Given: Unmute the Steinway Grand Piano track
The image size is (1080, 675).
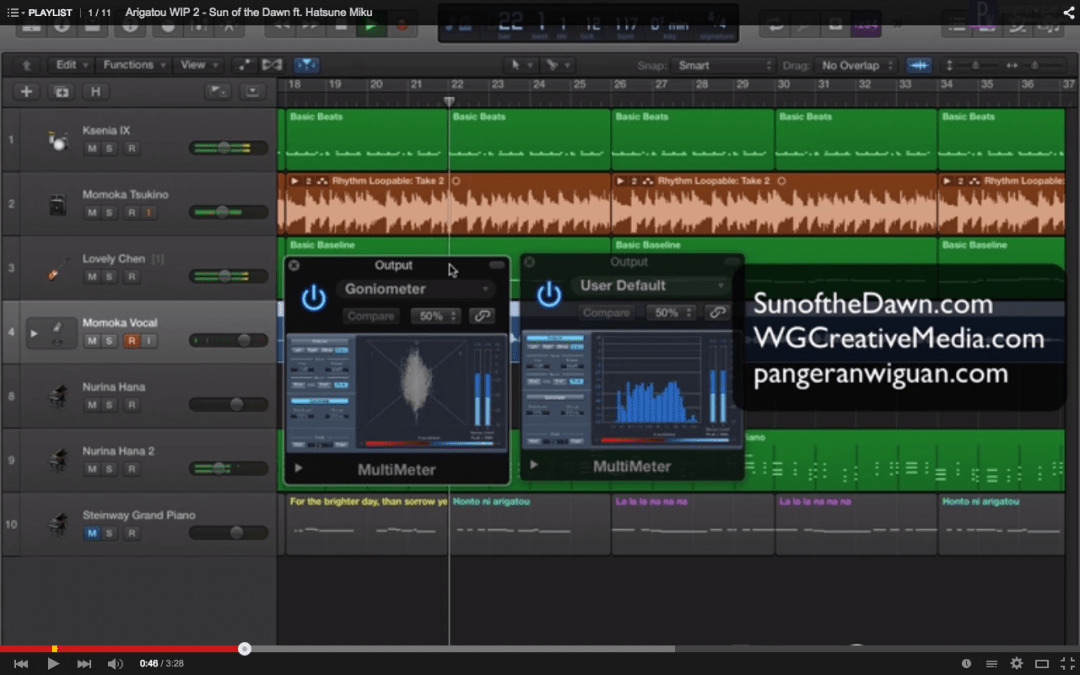Looking at the screenshot, I should coord(92,533).
